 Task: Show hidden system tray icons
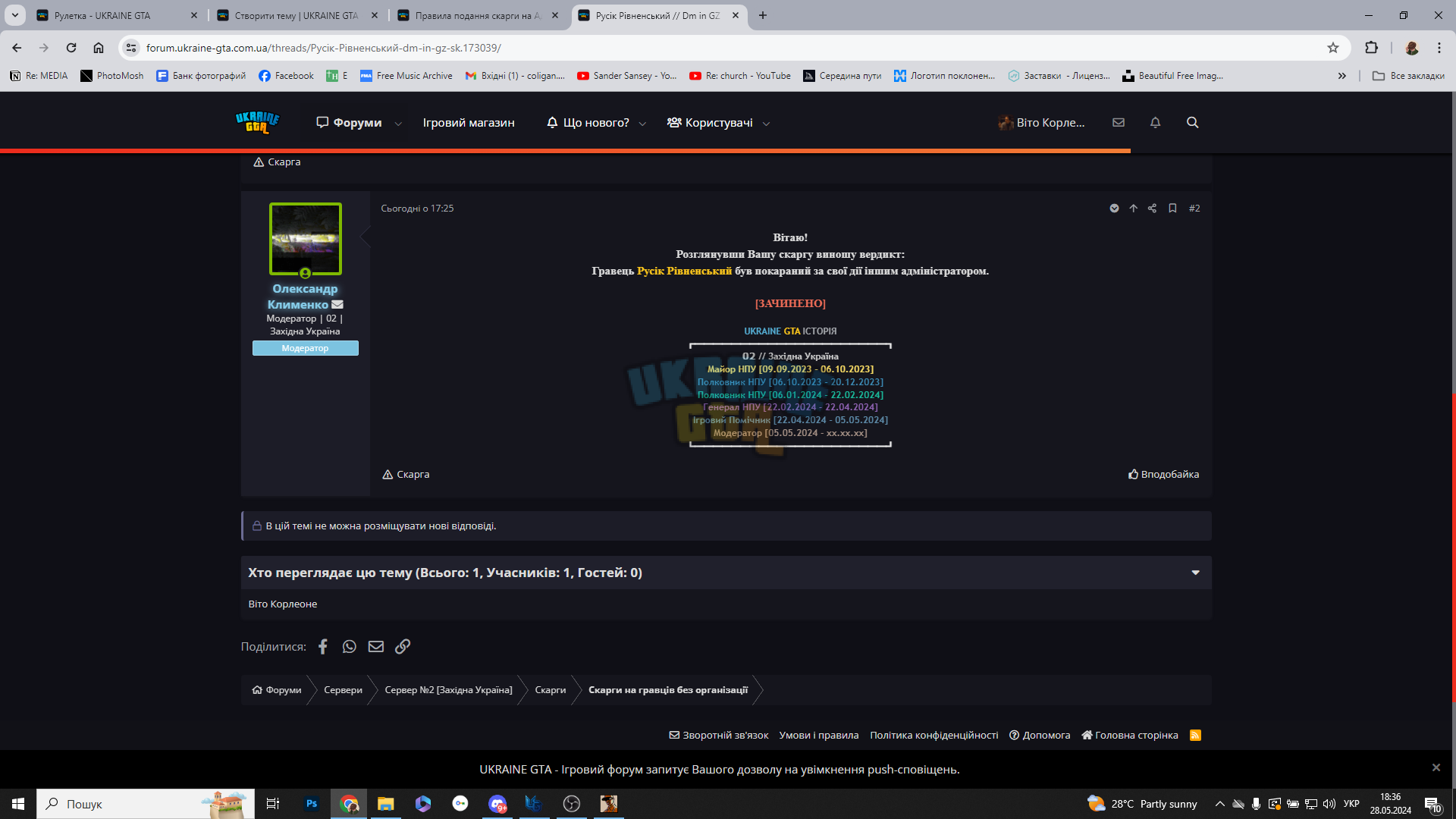pos(1220,804)
